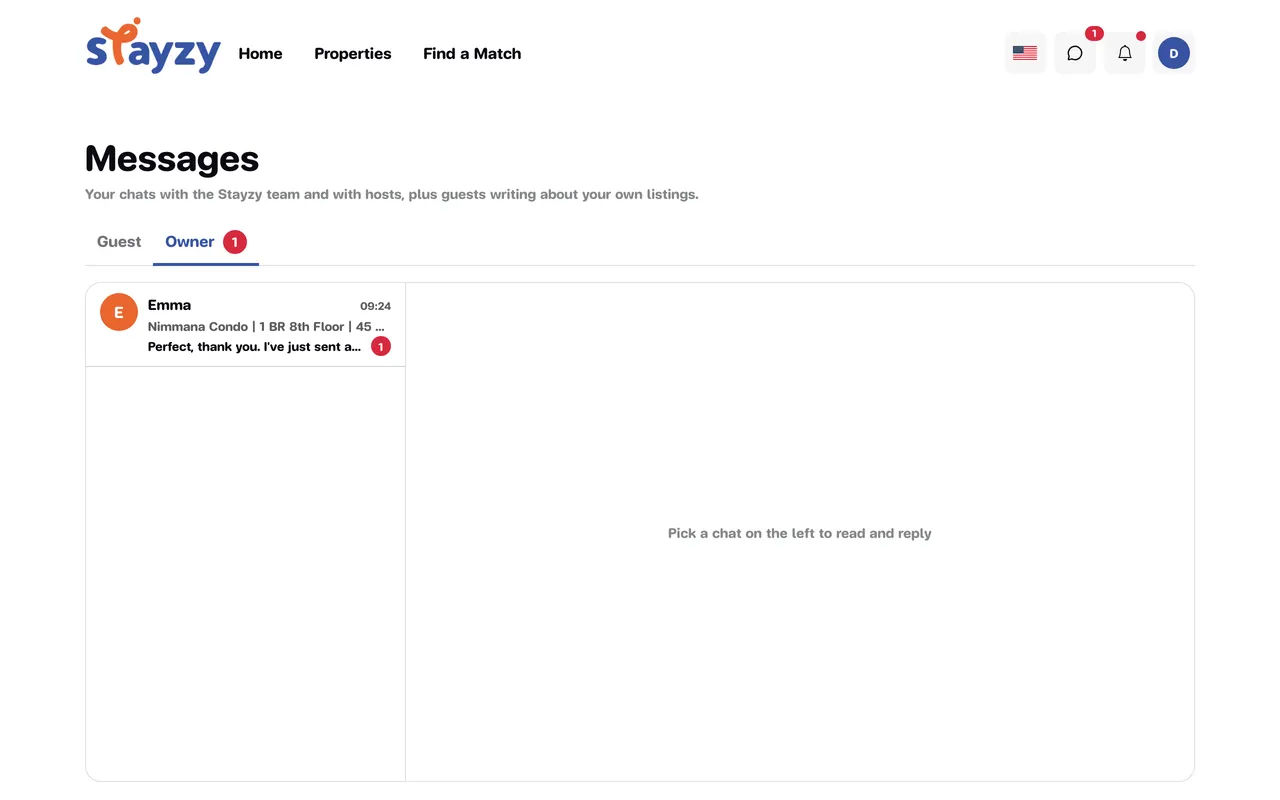Screen dimensions: 1280x800
Task: Open the chat messages icon
Action: pos(1075,53)
